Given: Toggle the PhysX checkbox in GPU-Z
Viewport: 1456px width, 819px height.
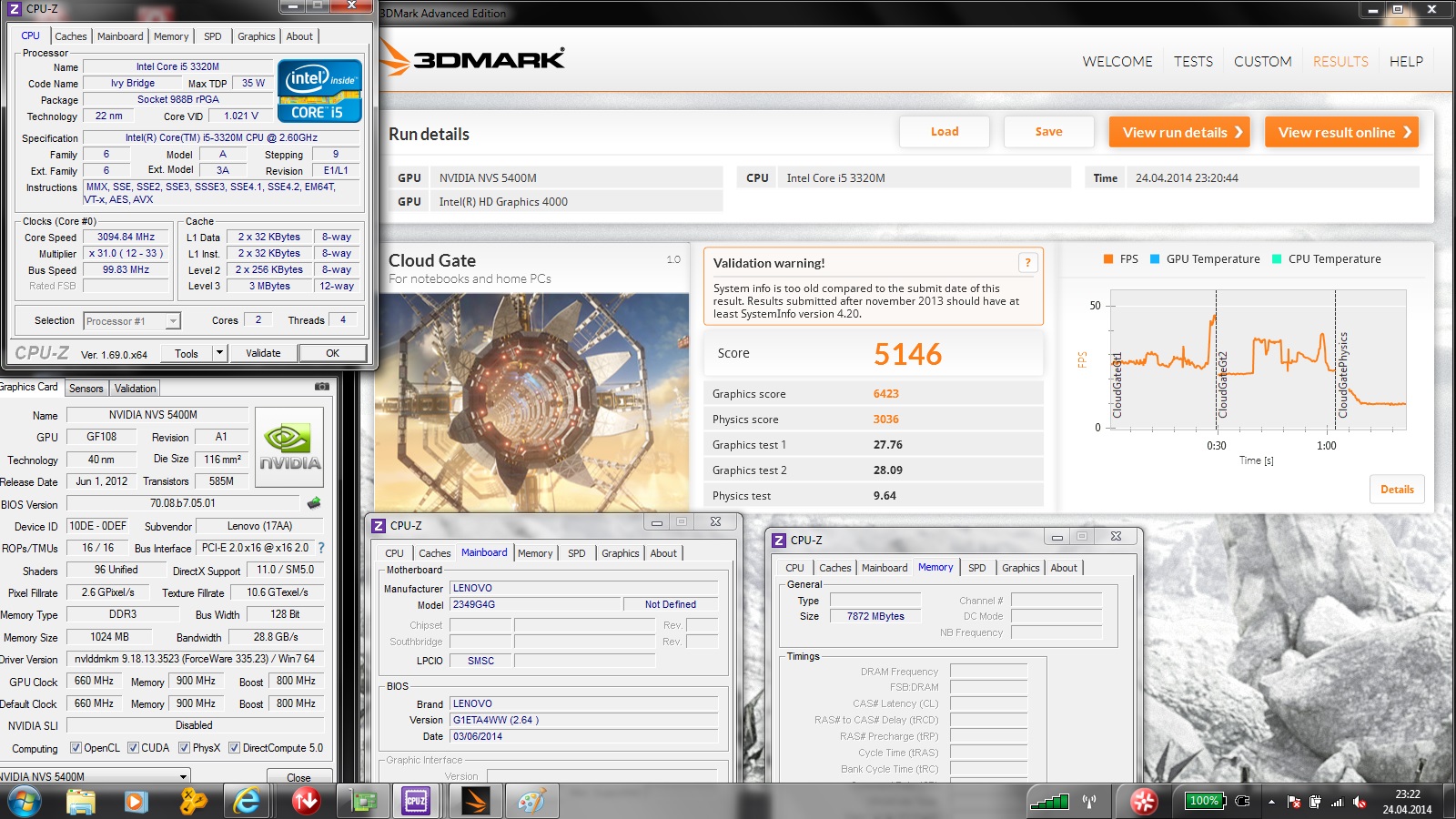Looking at the screenshot, I should click(x=184, y=748).
